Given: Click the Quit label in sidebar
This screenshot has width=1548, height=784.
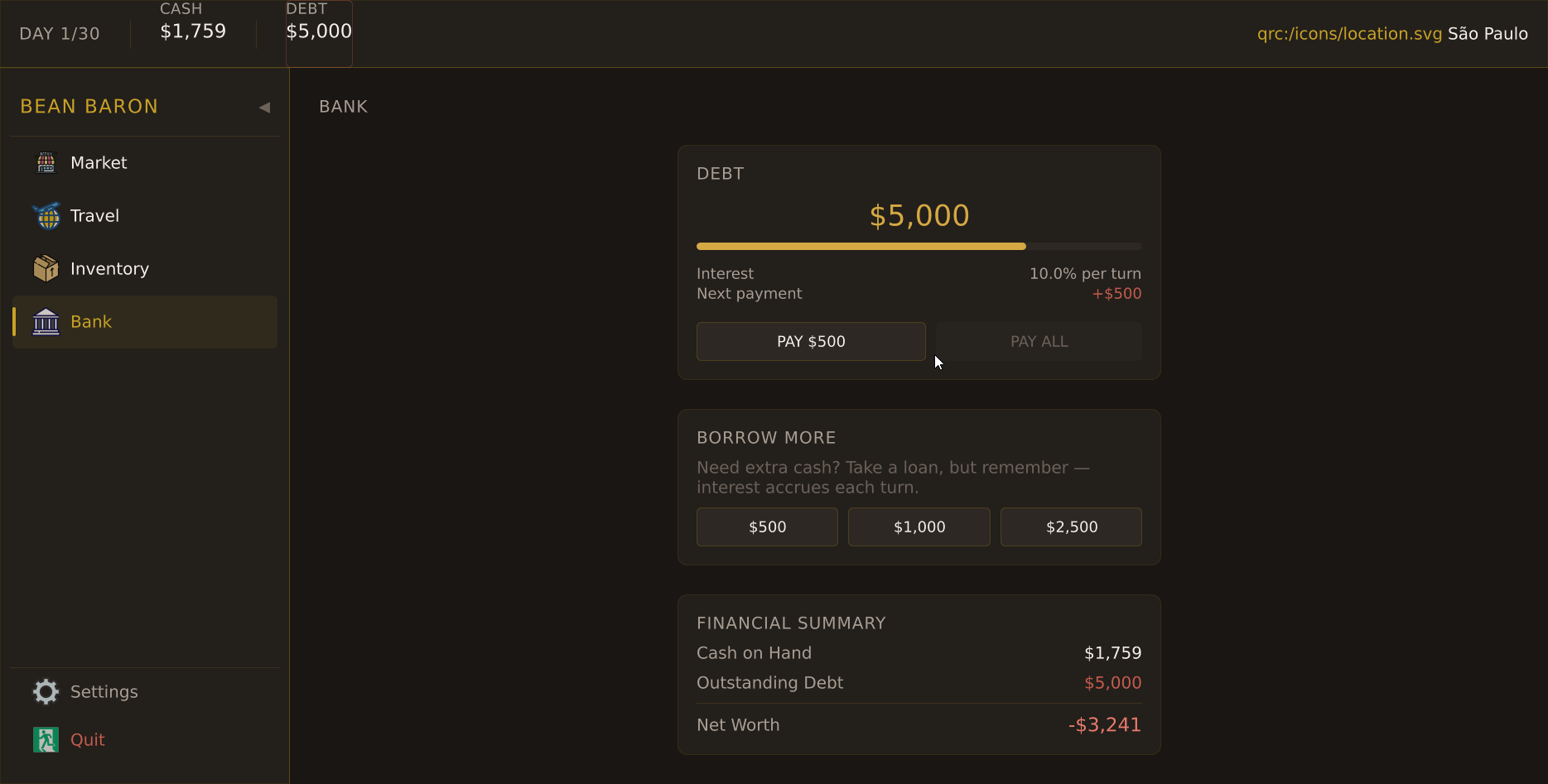Looking at the screenshot, I should tap(88, 740).
